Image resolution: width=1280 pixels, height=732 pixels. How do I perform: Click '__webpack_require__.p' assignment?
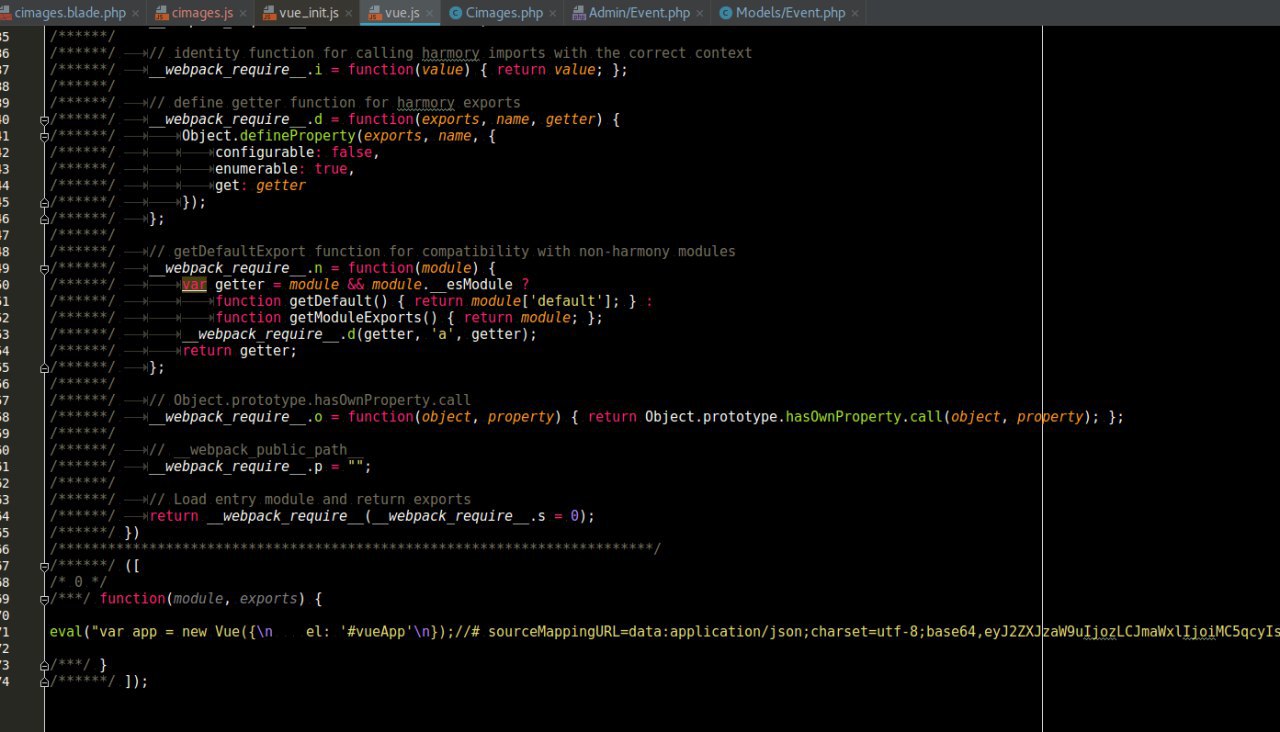[236, 466]
